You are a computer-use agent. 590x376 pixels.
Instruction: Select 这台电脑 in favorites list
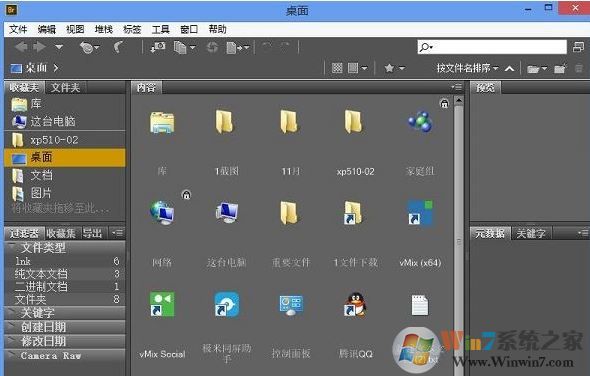pos(65,121)
